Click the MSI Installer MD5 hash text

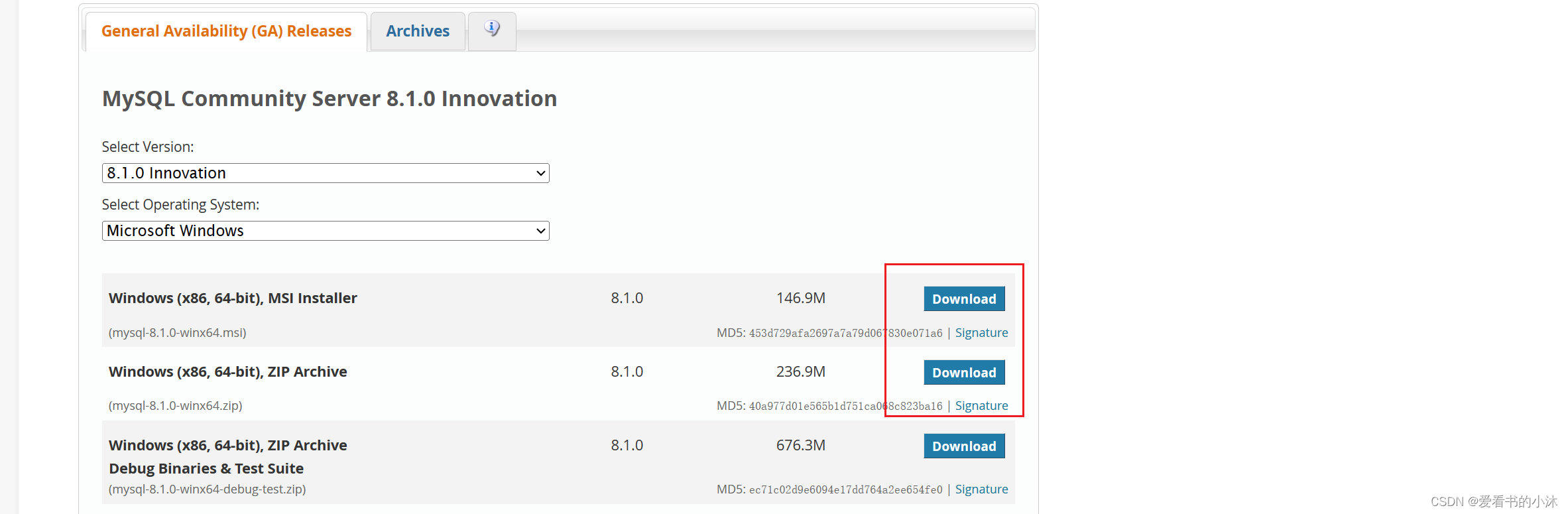(x=845, y=333)
